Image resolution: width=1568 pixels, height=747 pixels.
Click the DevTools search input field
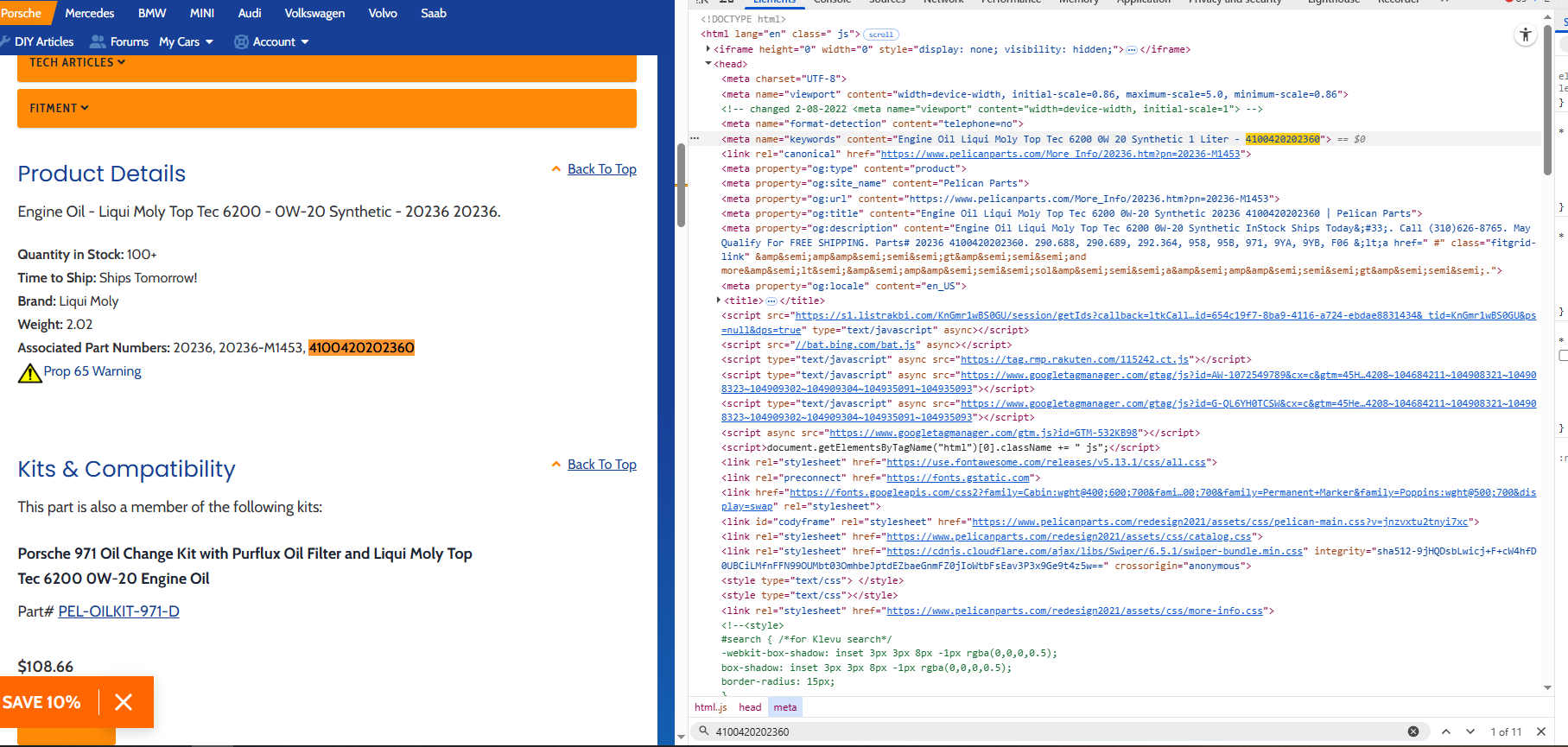1058,731
